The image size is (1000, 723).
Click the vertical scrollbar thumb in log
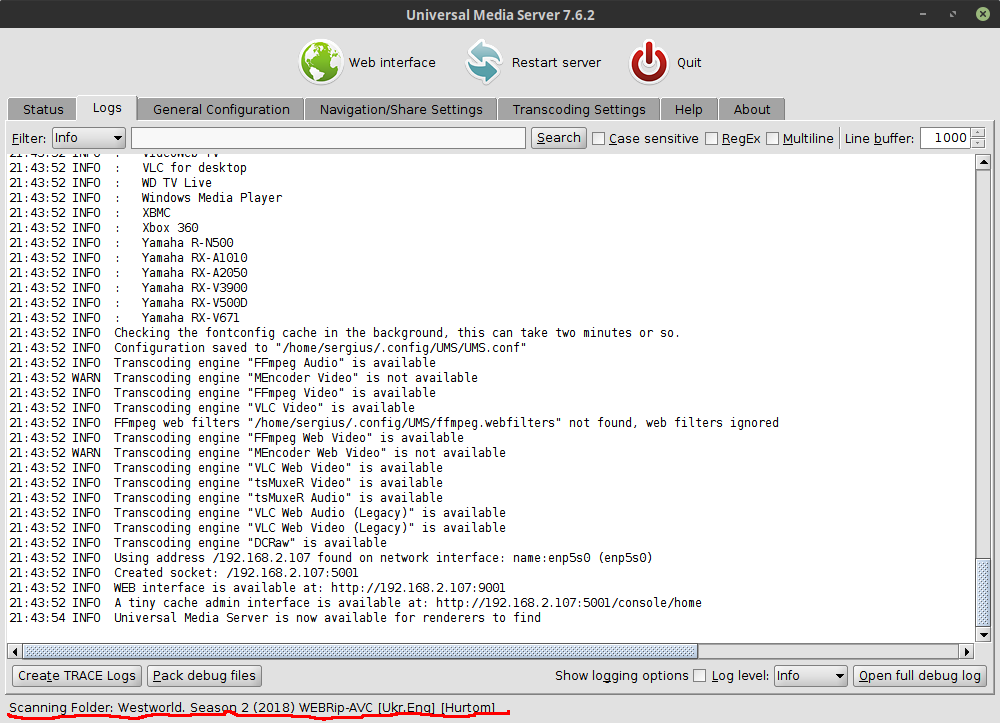tap(983, 592)
